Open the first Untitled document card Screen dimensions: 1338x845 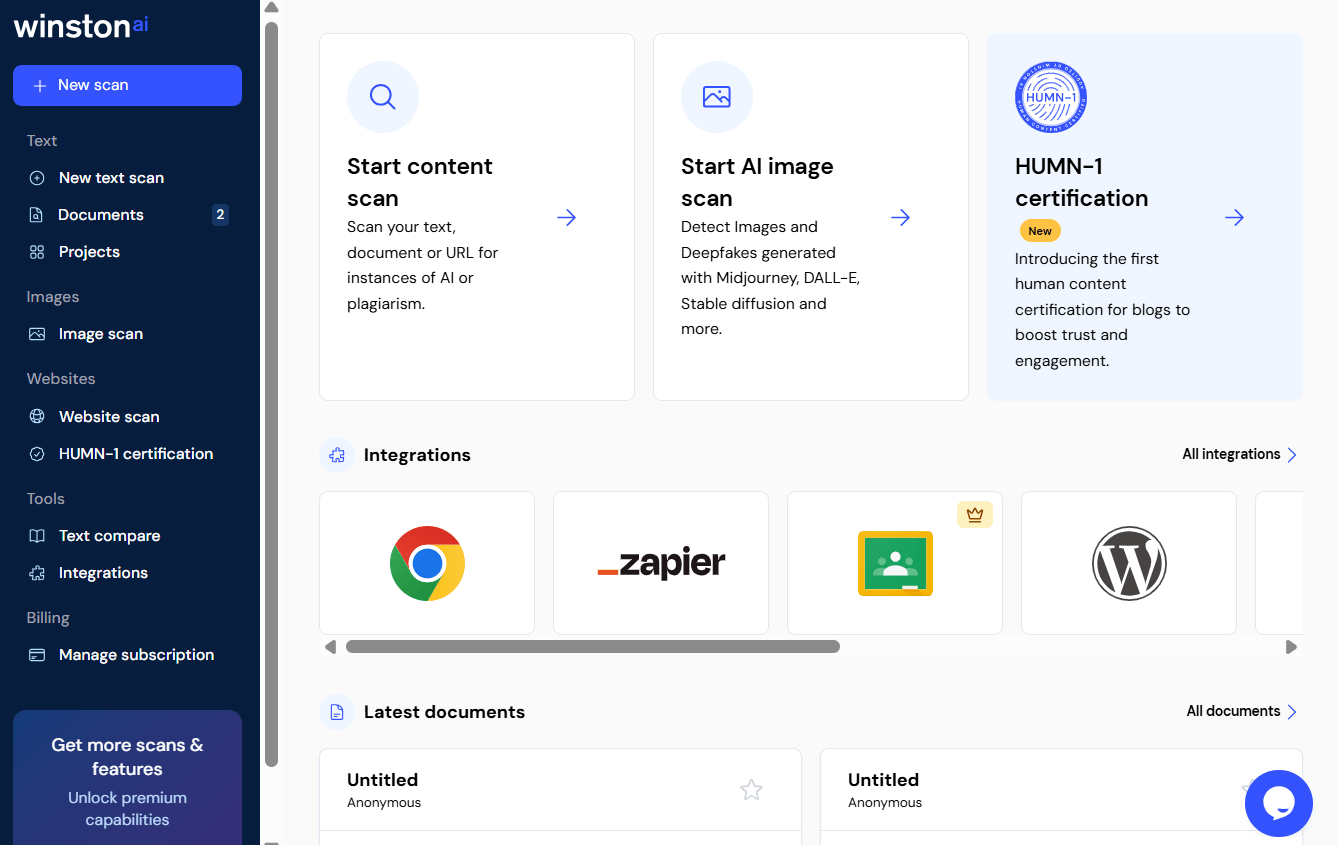click(560, 796)
